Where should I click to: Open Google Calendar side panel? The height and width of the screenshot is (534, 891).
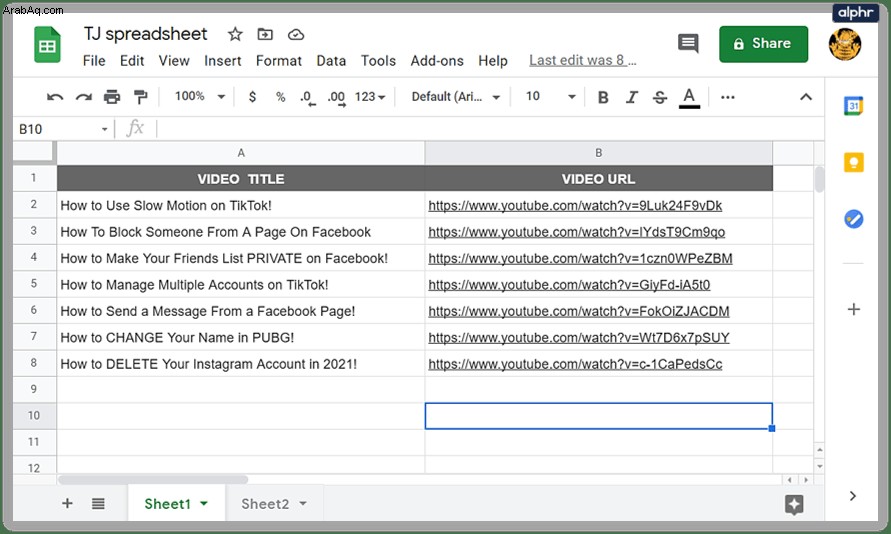(853, 106)
